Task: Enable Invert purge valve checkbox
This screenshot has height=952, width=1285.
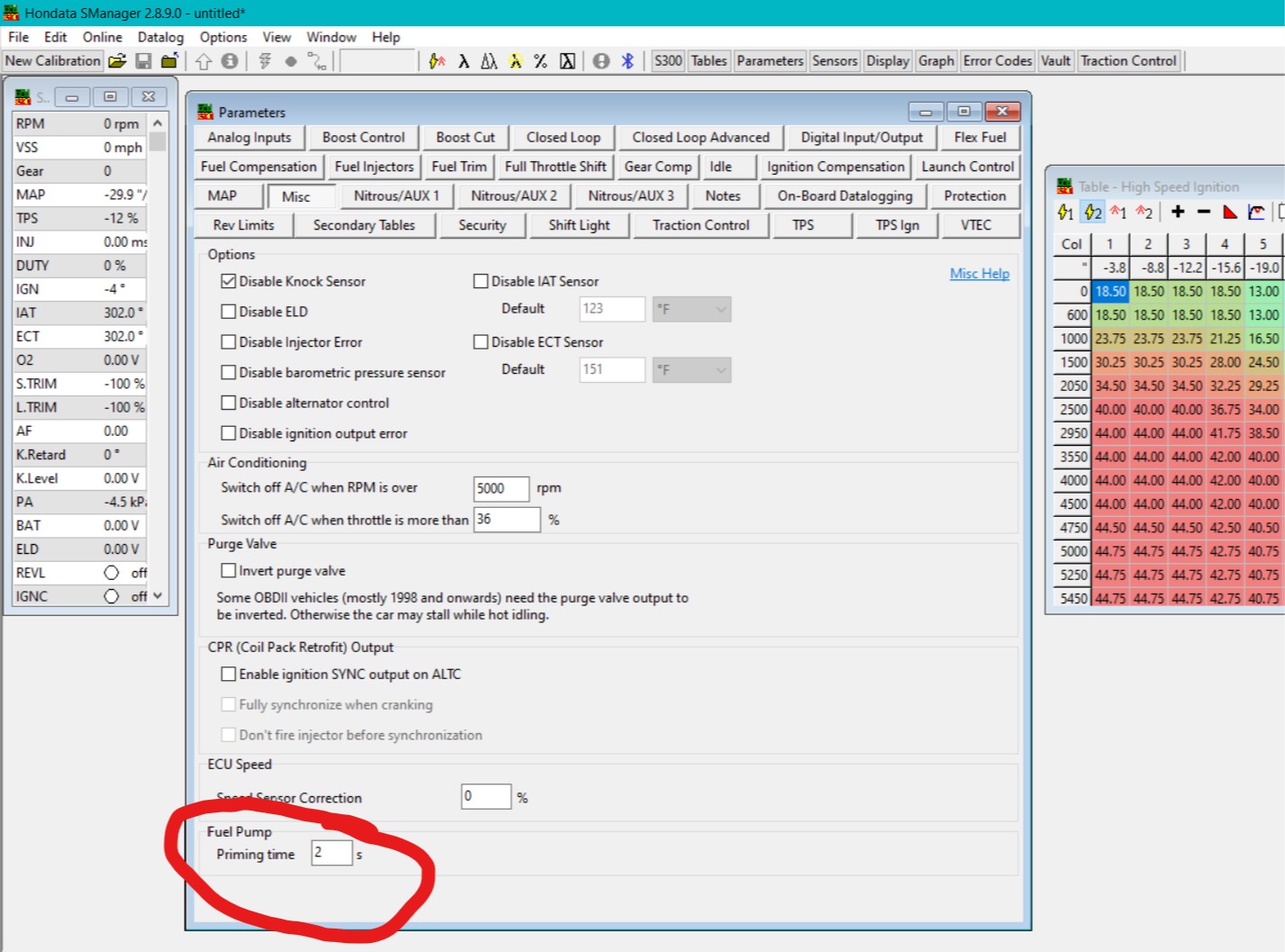Action: click(x=229, y=570)
